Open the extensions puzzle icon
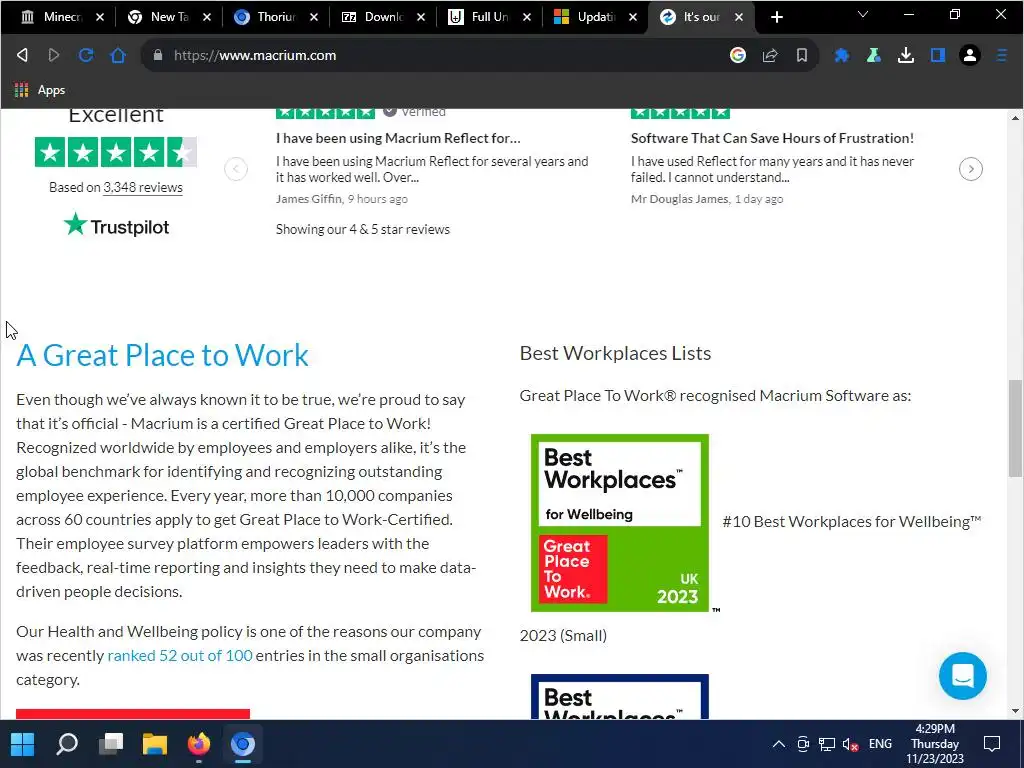1024x768 pixels. click(842, 56)
